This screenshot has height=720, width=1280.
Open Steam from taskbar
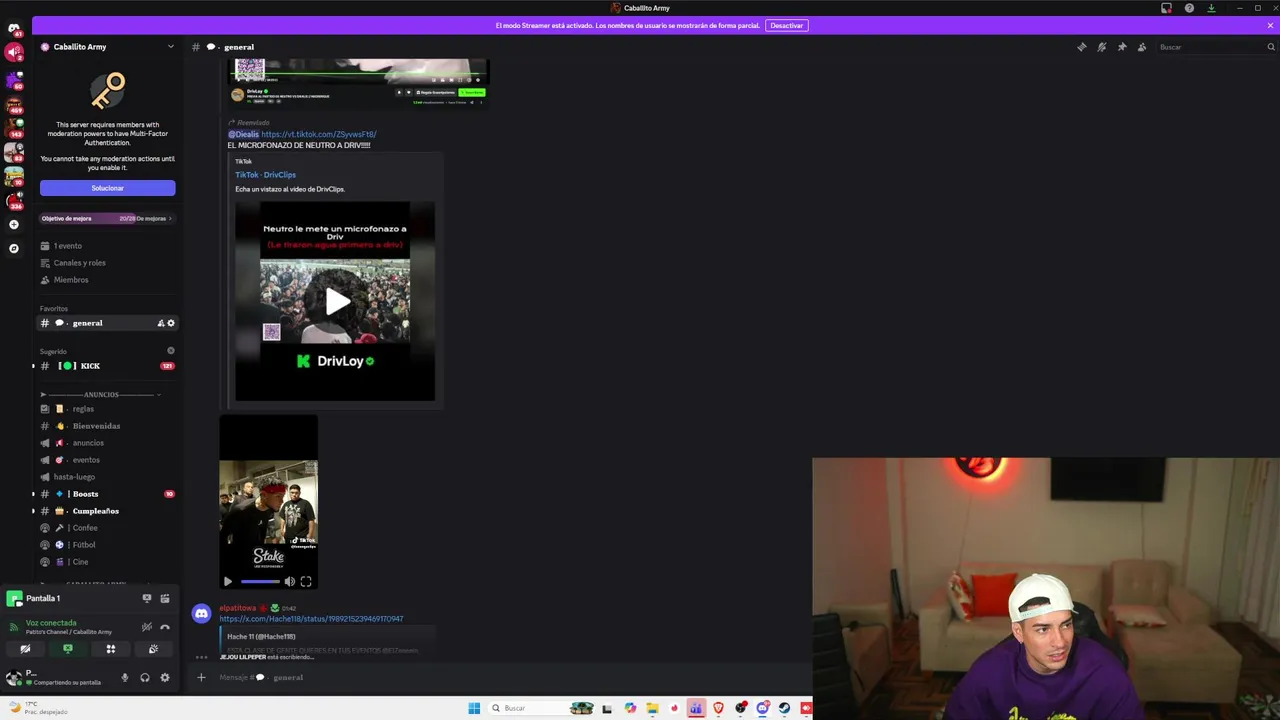pyautogui.click(x=784, y=708)
